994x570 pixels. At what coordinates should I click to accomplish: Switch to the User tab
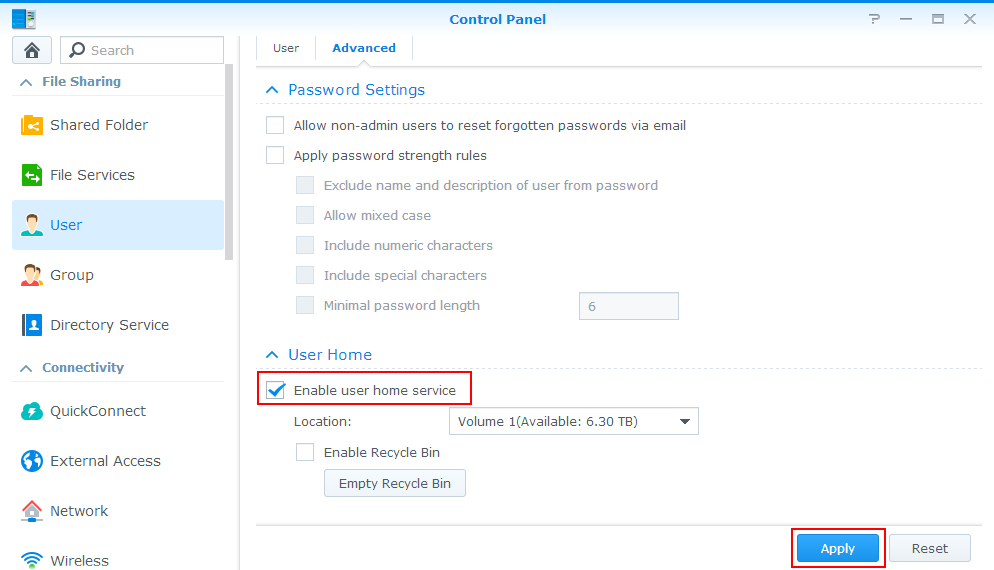(x=286, y=48)
